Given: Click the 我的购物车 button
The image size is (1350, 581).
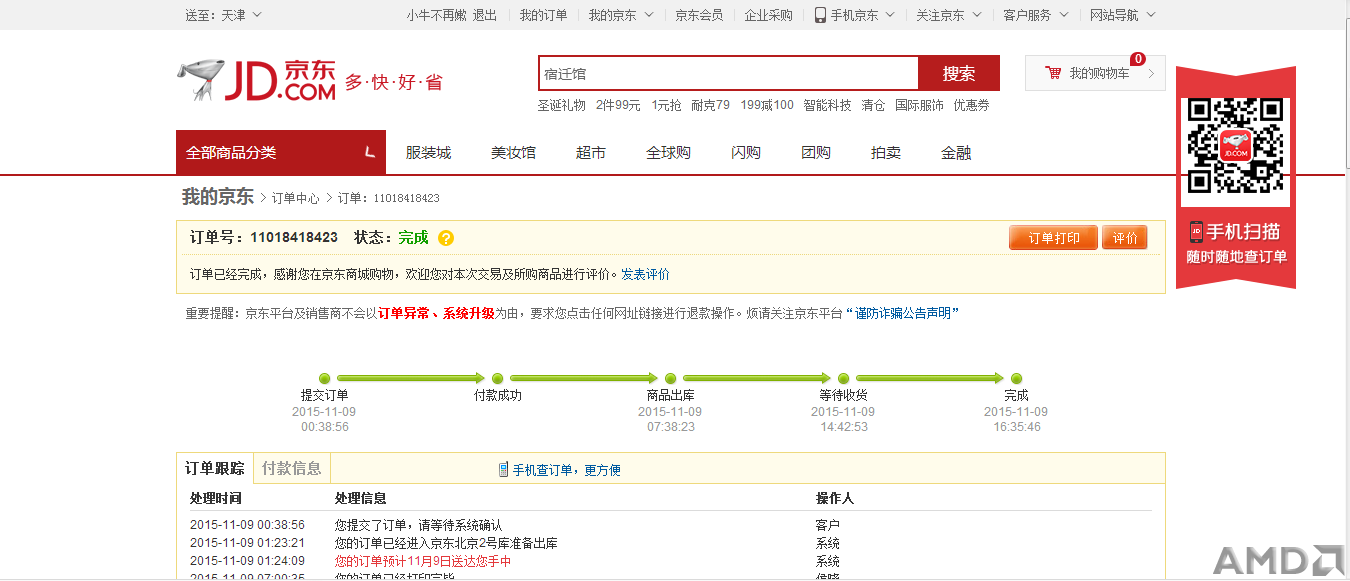Looking at the screenshot, I should pos(1095,73).
